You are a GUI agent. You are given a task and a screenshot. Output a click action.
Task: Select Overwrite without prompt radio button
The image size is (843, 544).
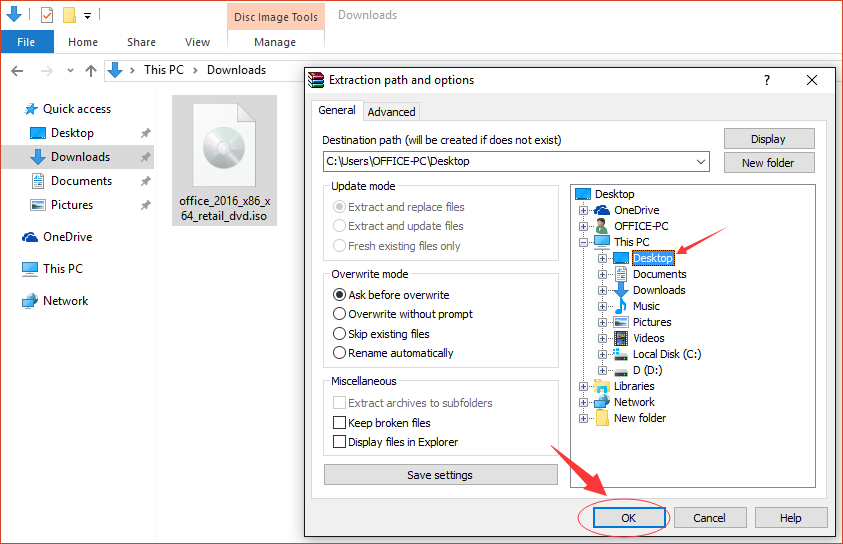tap(339, 314)
